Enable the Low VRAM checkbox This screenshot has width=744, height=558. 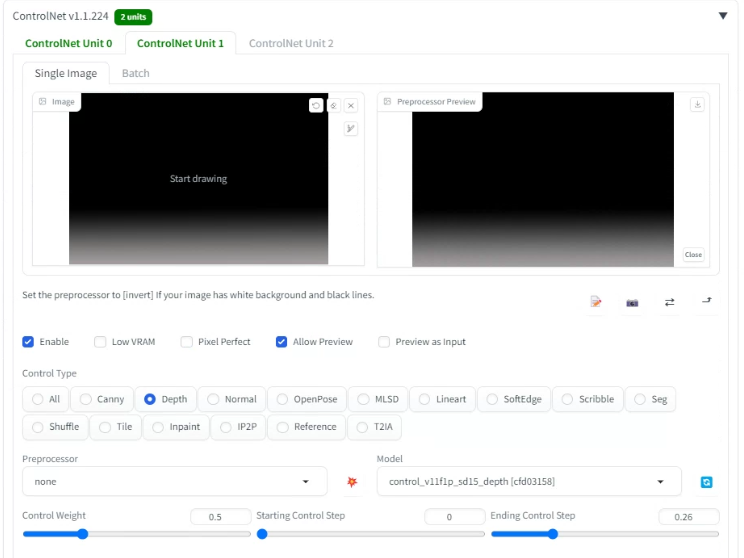pyautogui.click(x=100, y=342)
